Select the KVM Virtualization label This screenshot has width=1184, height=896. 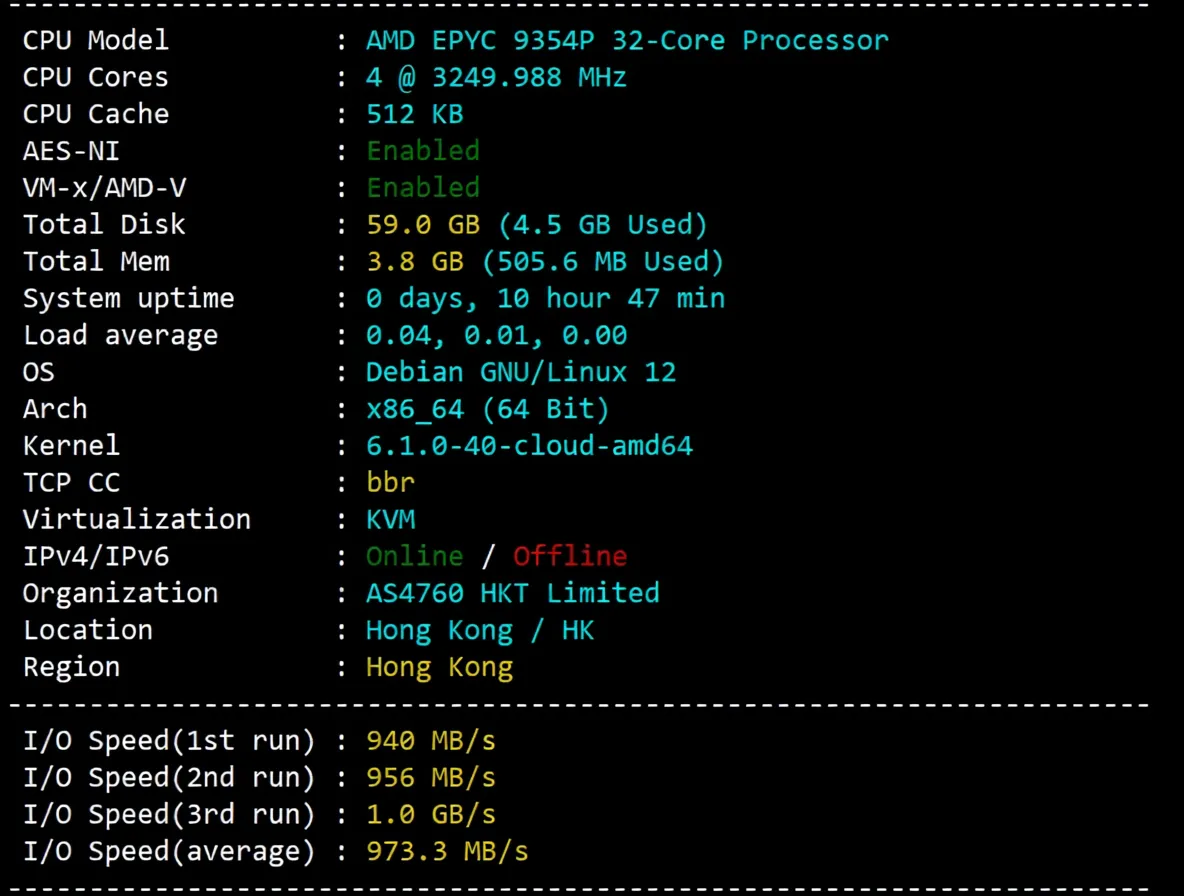tap(390, 519)
